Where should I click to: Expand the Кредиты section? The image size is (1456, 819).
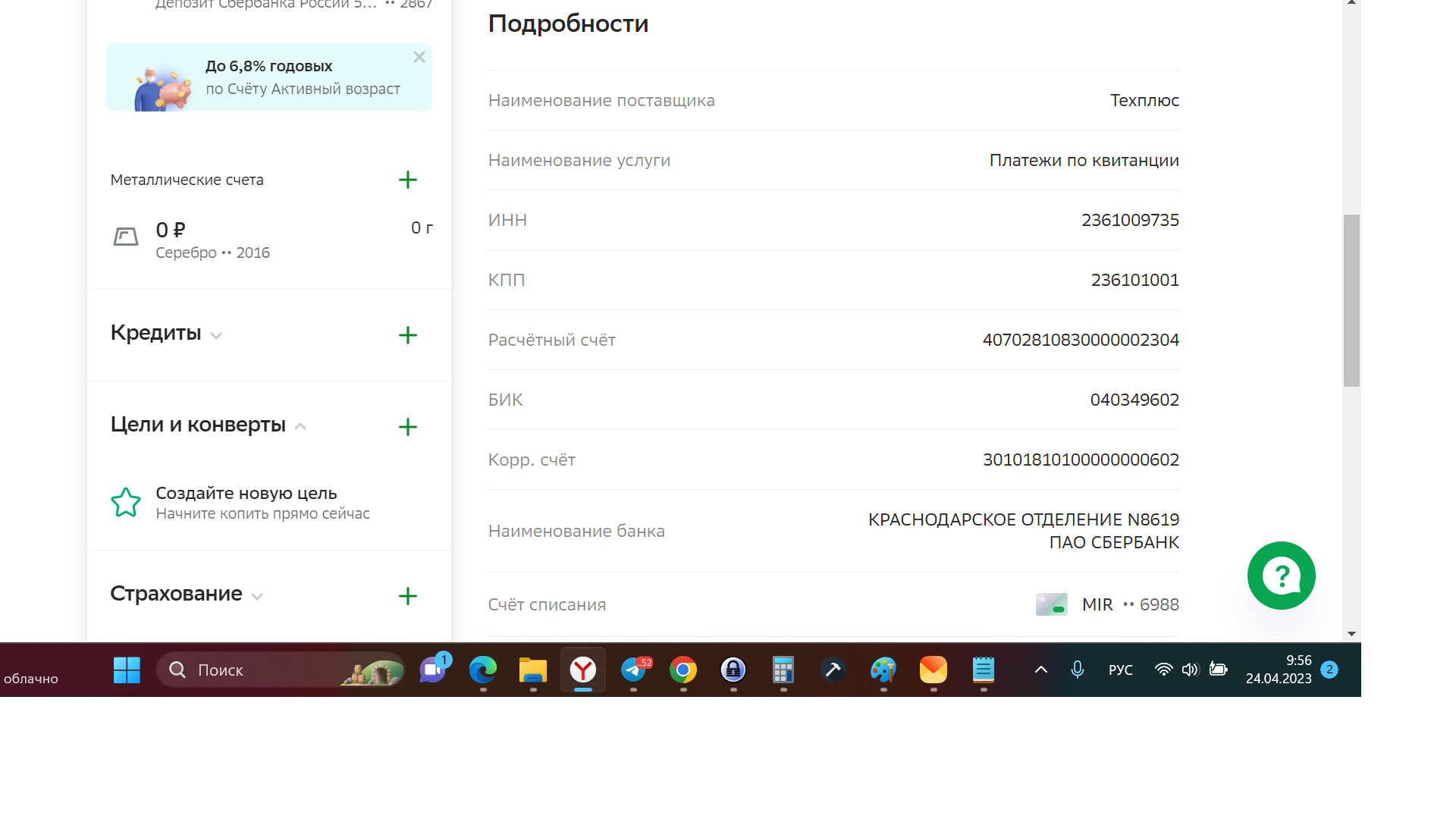(x=216, y=336)
